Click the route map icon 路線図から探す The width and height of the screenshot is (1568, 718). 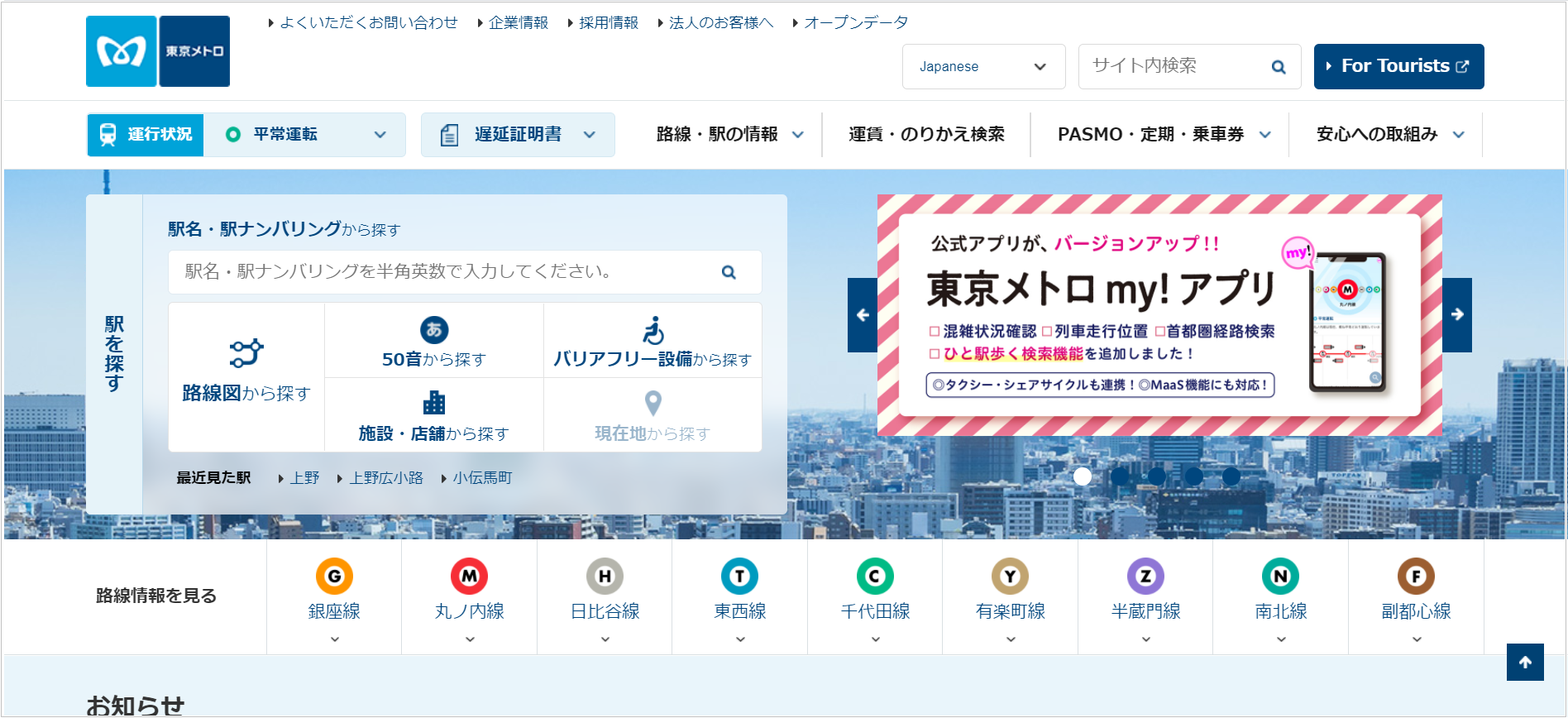coord(246,353)
